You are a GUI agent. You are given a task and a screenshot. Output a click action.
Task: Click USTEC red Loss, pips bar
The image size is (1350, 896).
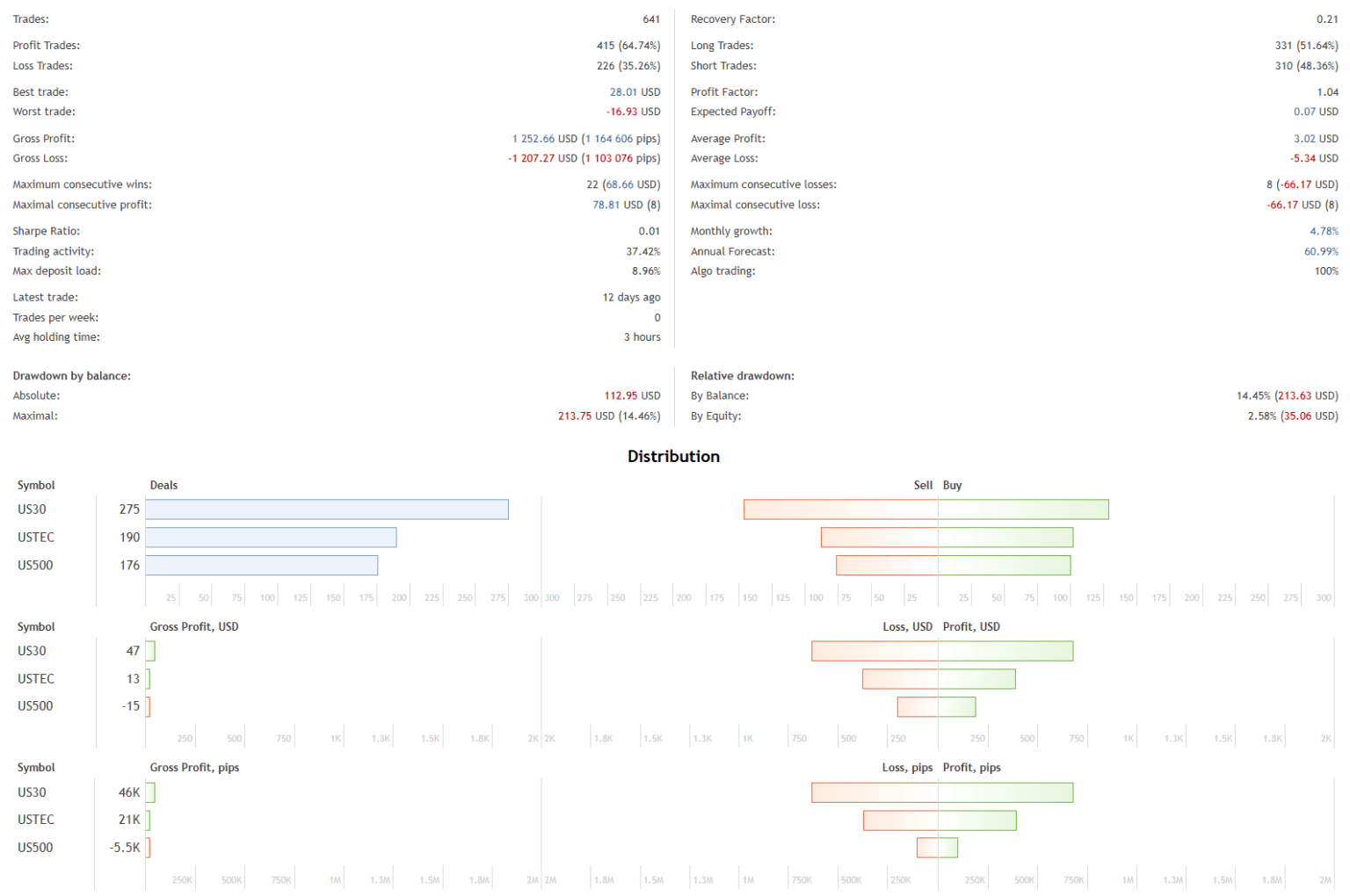[901, 820]
